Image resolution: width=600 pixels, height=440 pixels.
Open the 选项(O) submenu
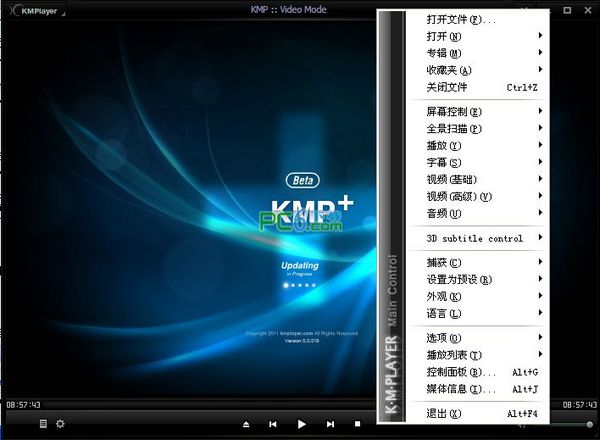pos(478,338)
